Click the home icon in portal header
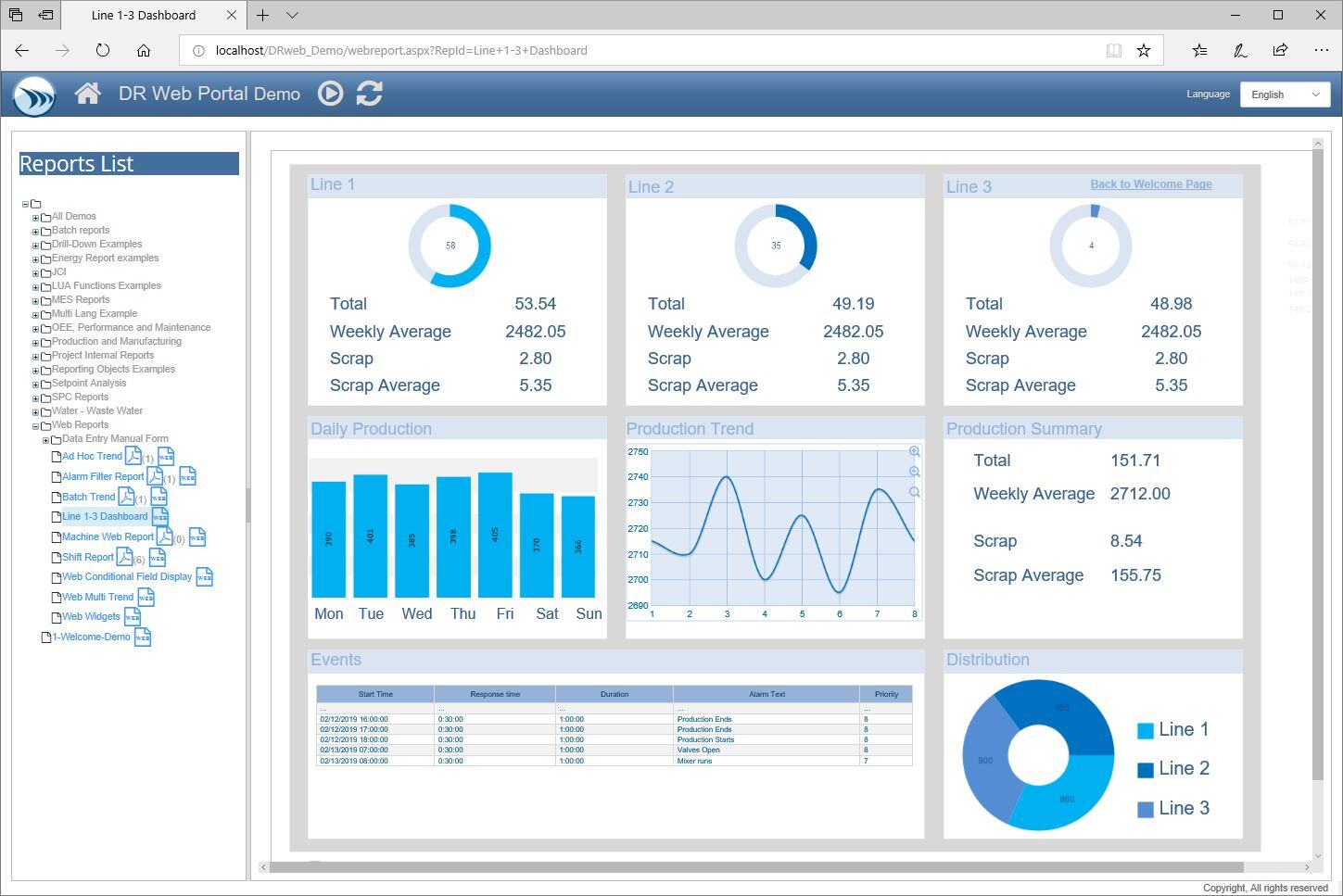The image size is (1343, 896). (x=88, y=94)
